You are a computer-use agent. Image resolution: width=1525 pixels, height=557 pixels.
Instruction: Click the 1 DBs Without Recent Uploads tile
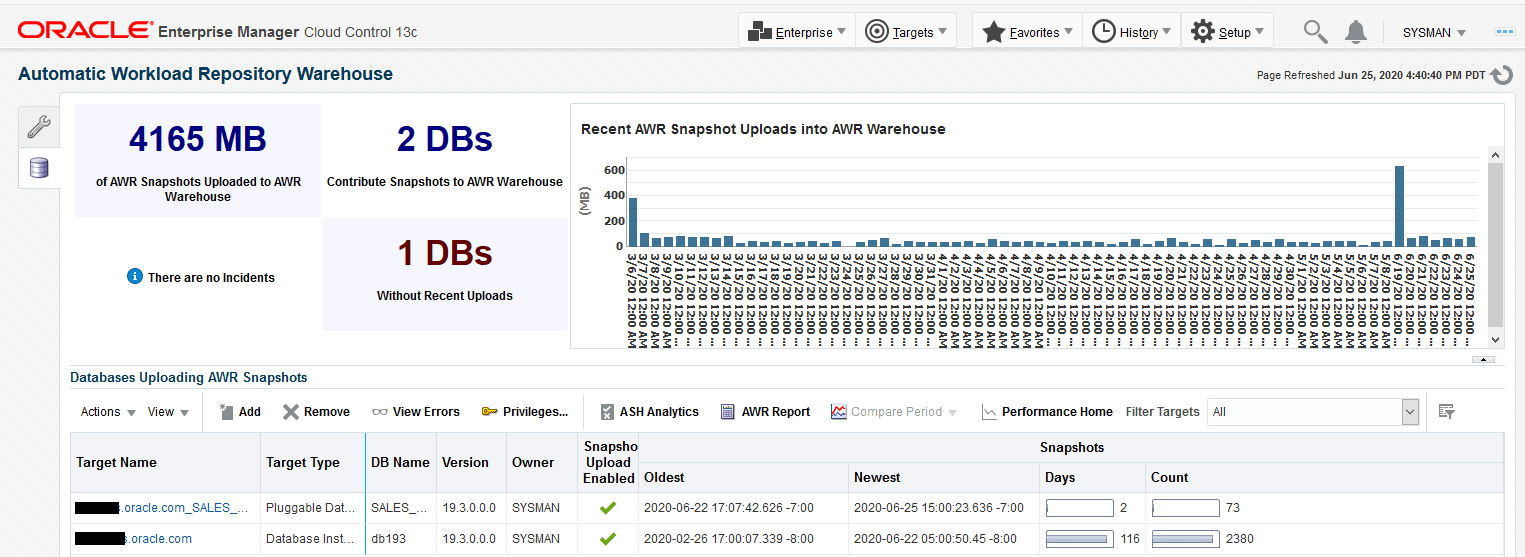pyautogui.click(x=445, y=274)
